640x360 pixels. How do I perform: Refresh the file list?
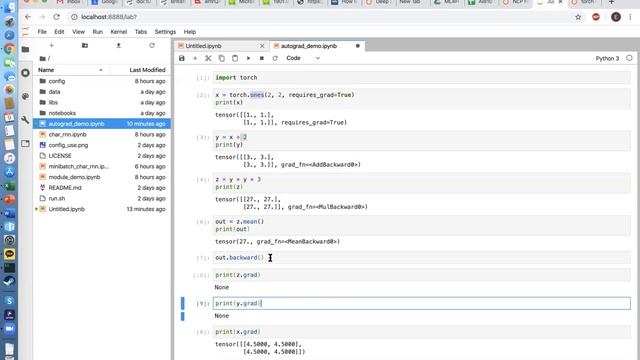click(x=152, y=45)
